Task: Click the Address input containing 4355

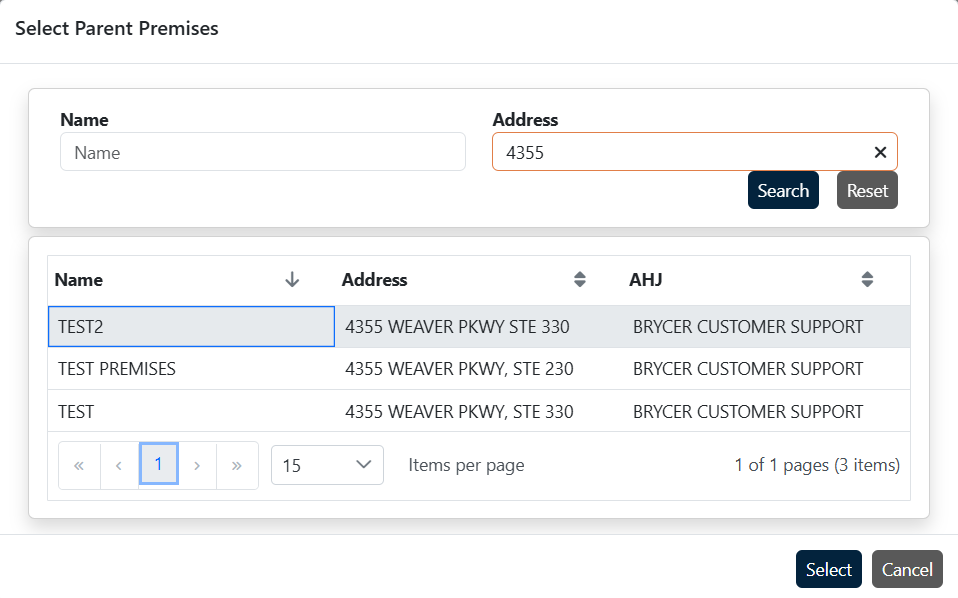Action: (x=680, y=152)
